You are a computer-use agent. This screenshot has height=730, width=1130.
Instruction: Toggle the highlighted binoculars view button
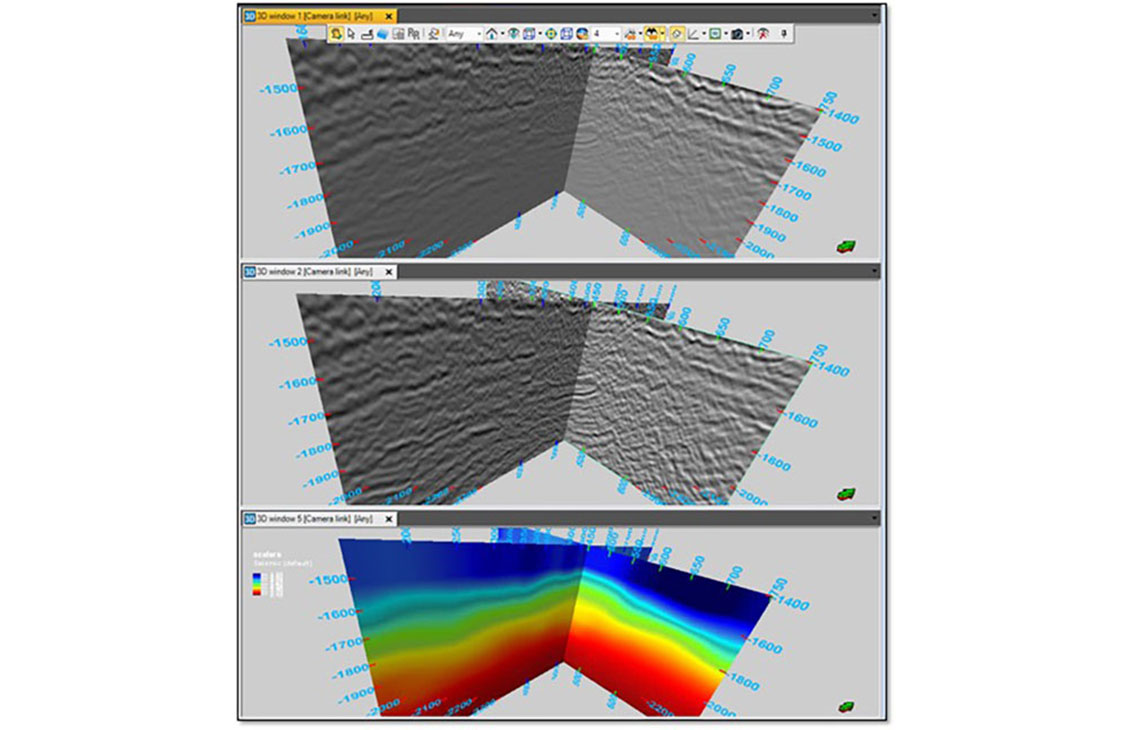652,34
